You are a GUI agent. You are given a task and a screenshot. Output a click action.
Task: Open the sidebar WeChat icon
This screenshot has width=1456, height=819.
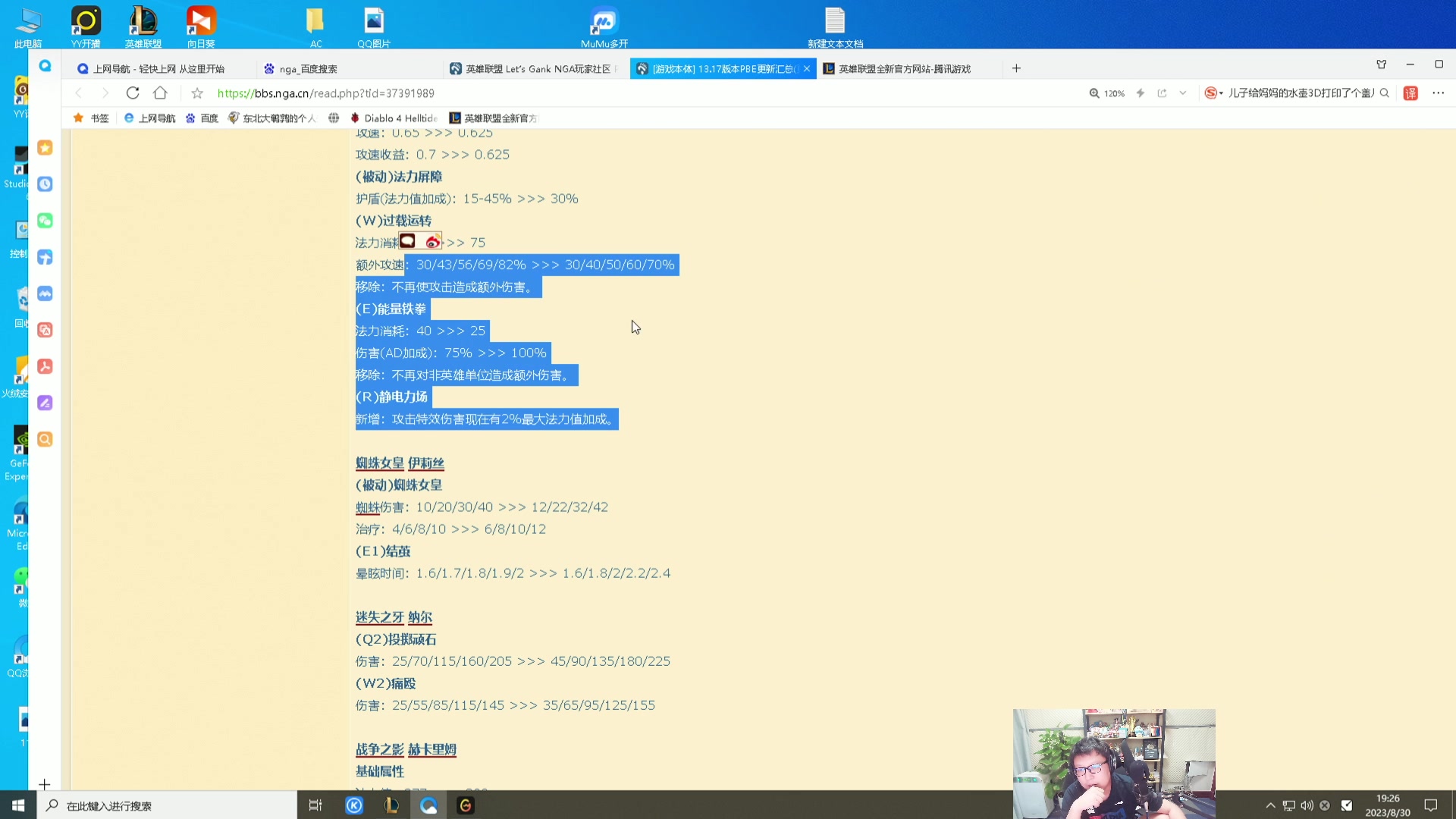coord(45,220)
